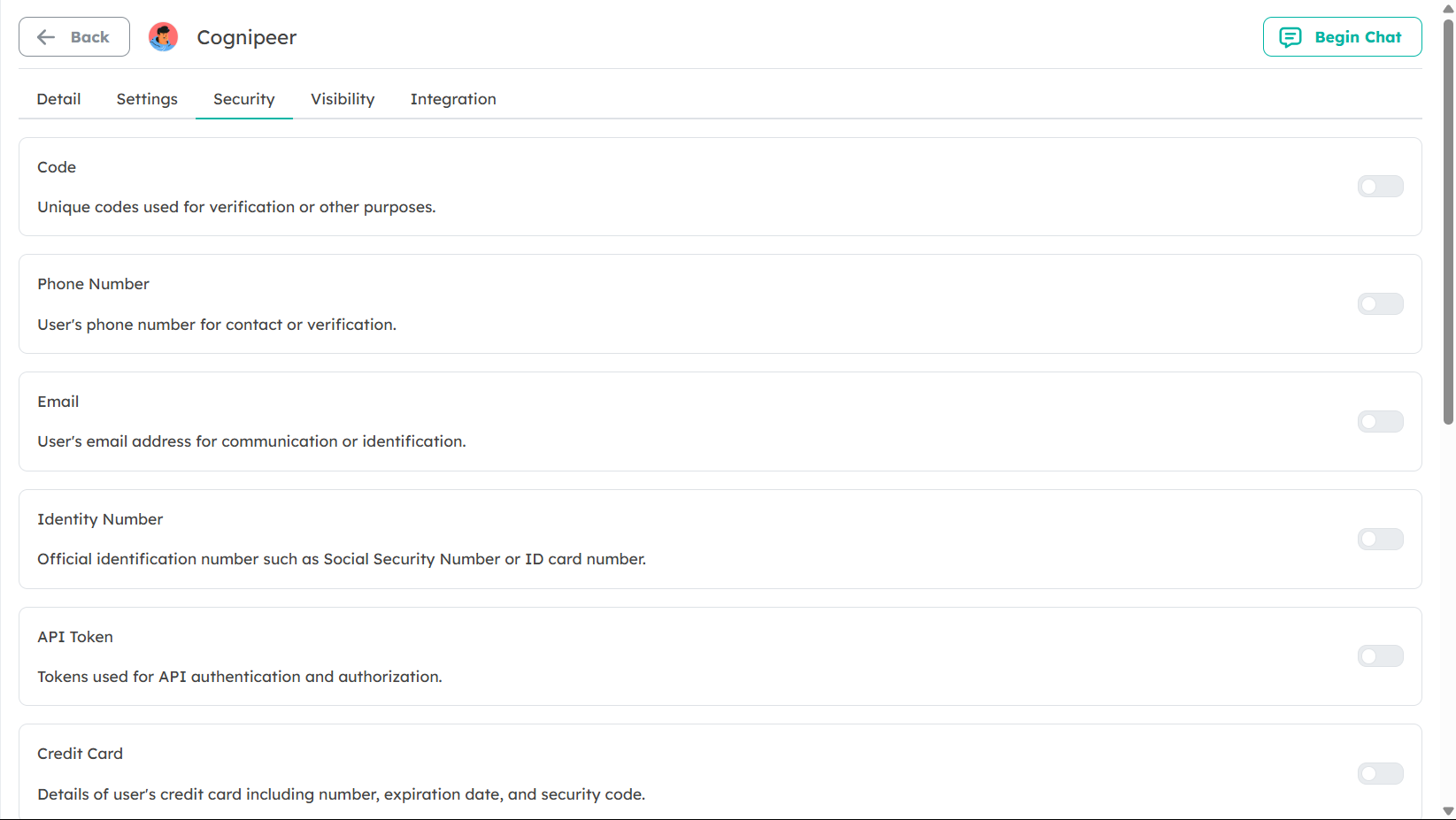Turn on the Email toggle
Screen dimensions: 1456x820
coord(1380,421)
